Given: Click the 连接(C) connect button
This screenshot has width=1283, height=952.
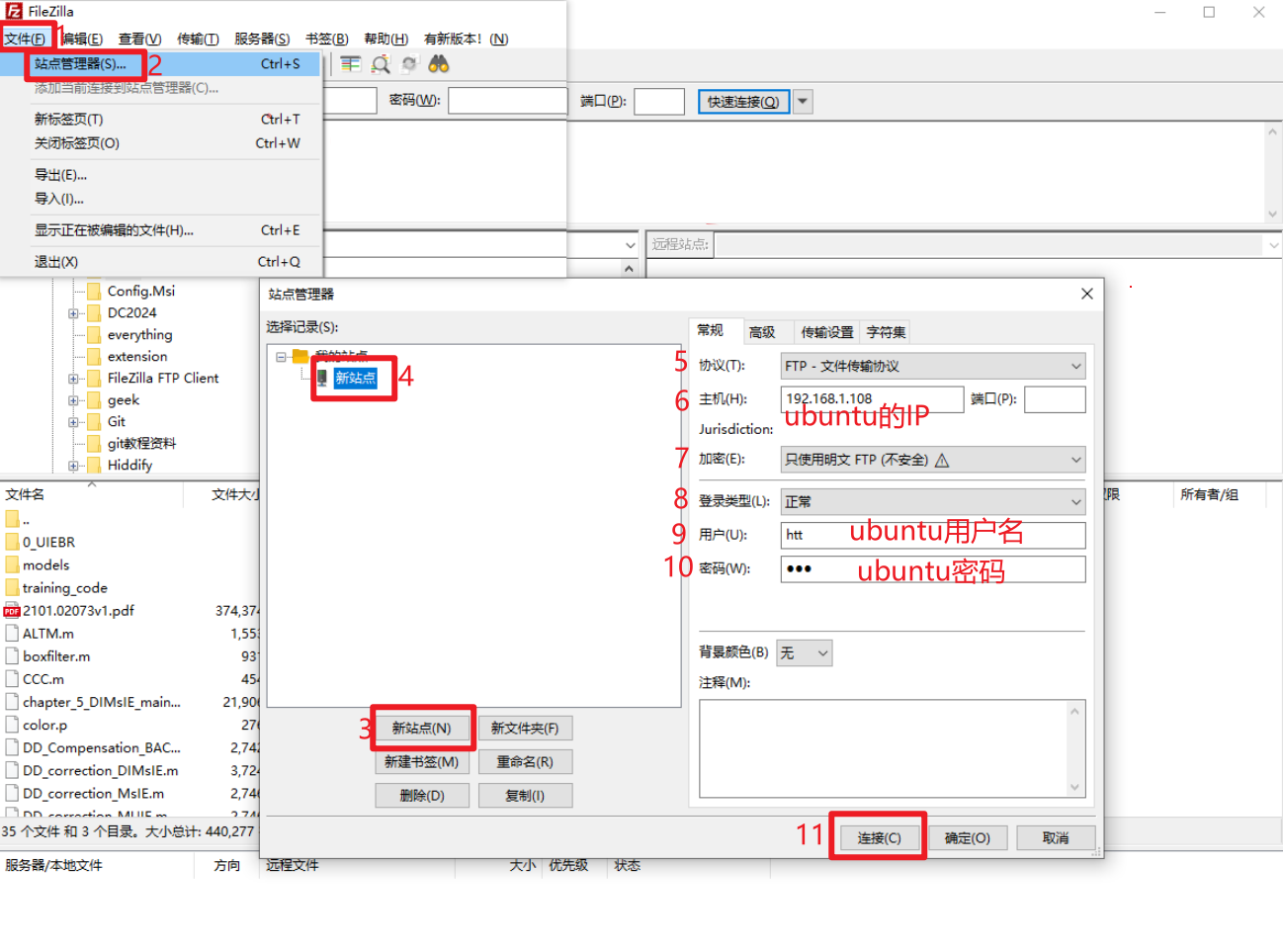Looking at the screenshot, I should point(879,838).
